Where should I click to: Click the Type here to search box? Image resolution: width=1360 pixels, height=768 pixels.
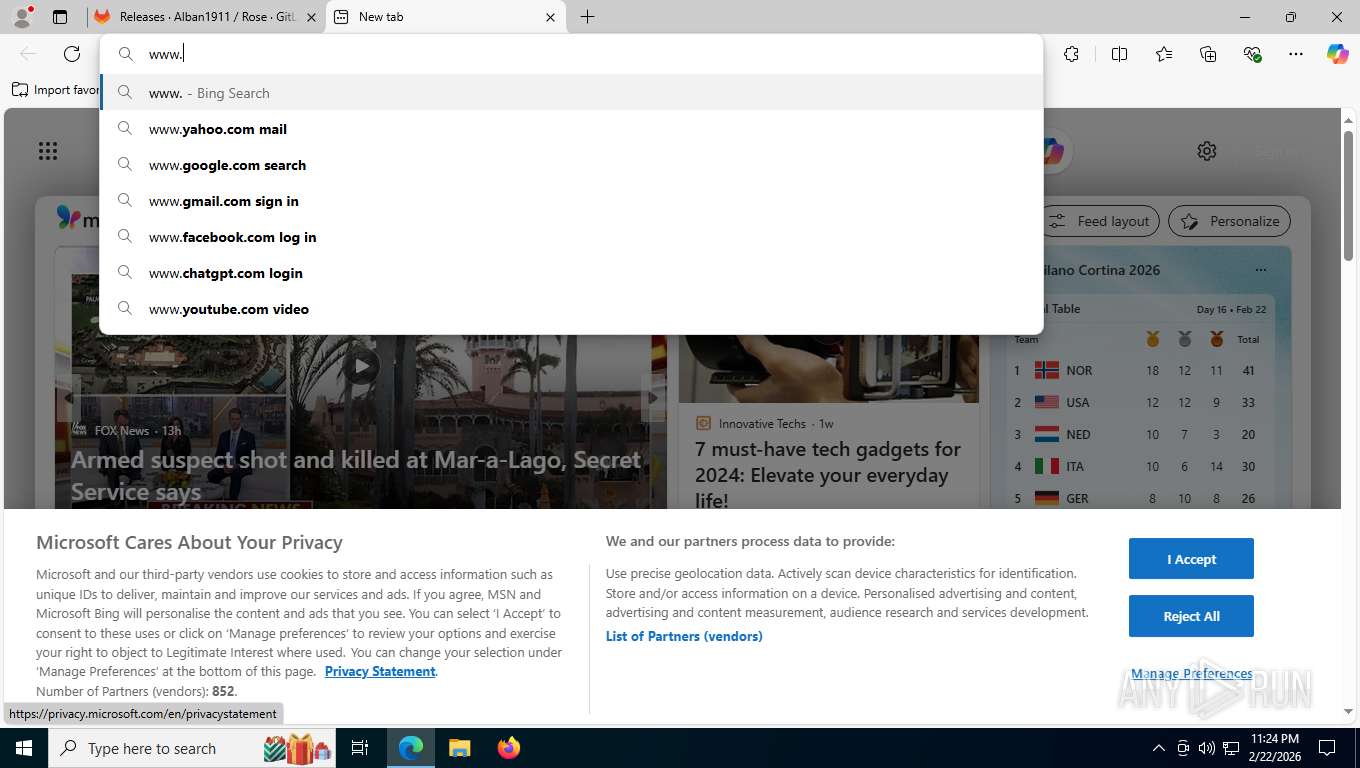pyautogui.click(x=193, y=748)
